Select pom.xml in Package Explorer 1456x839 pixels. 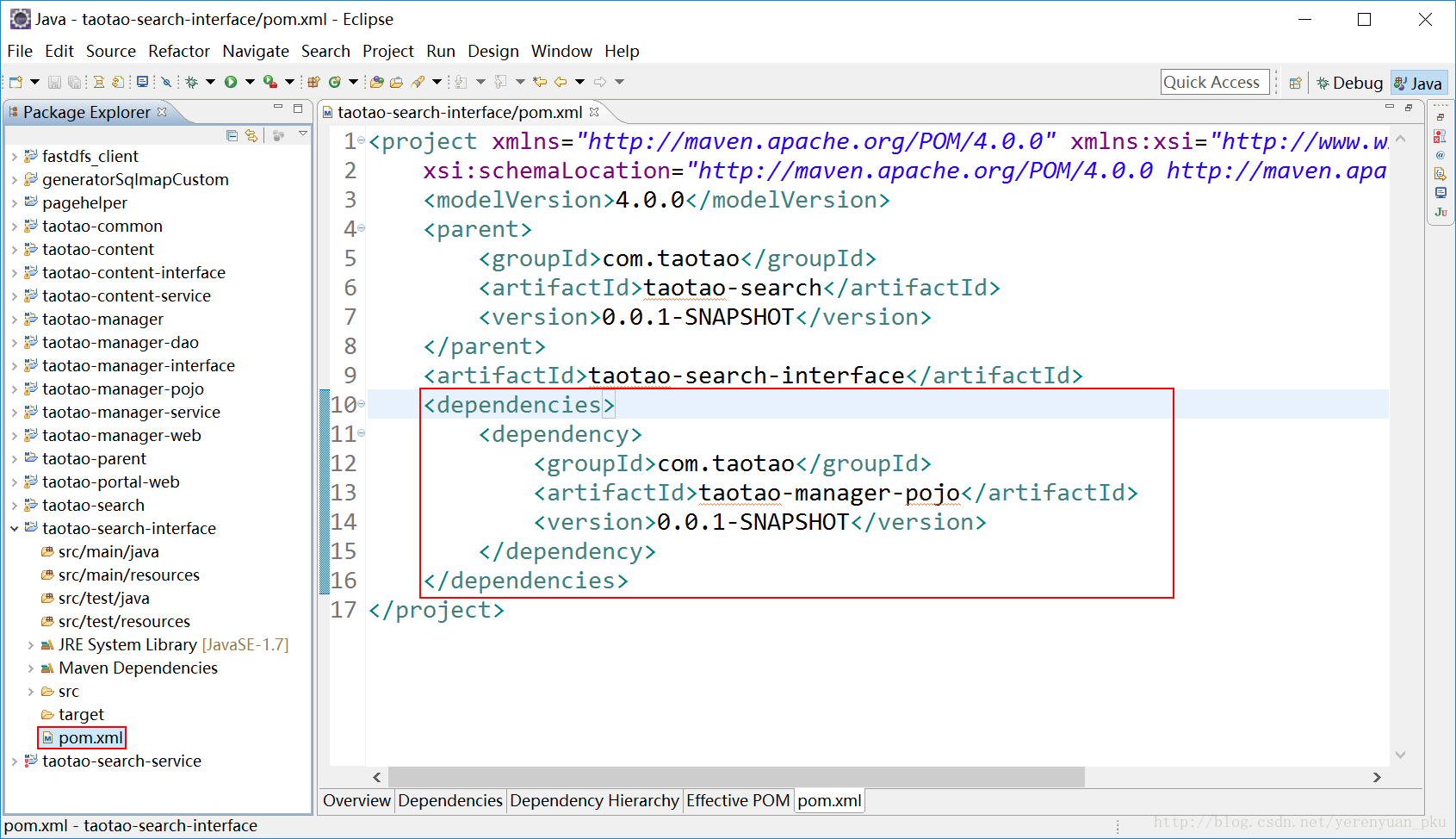[x=83, y=738]
